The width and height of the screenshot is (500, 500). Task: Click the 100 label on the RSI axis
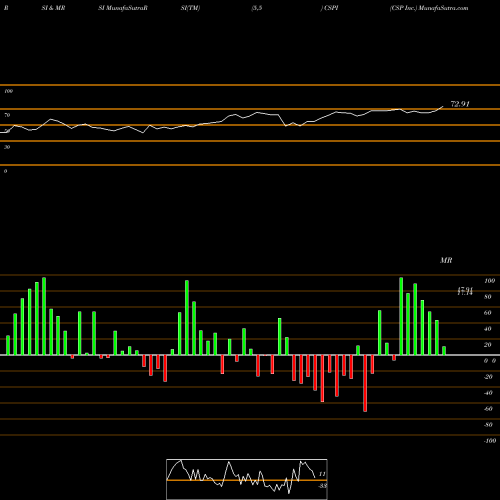8,91
